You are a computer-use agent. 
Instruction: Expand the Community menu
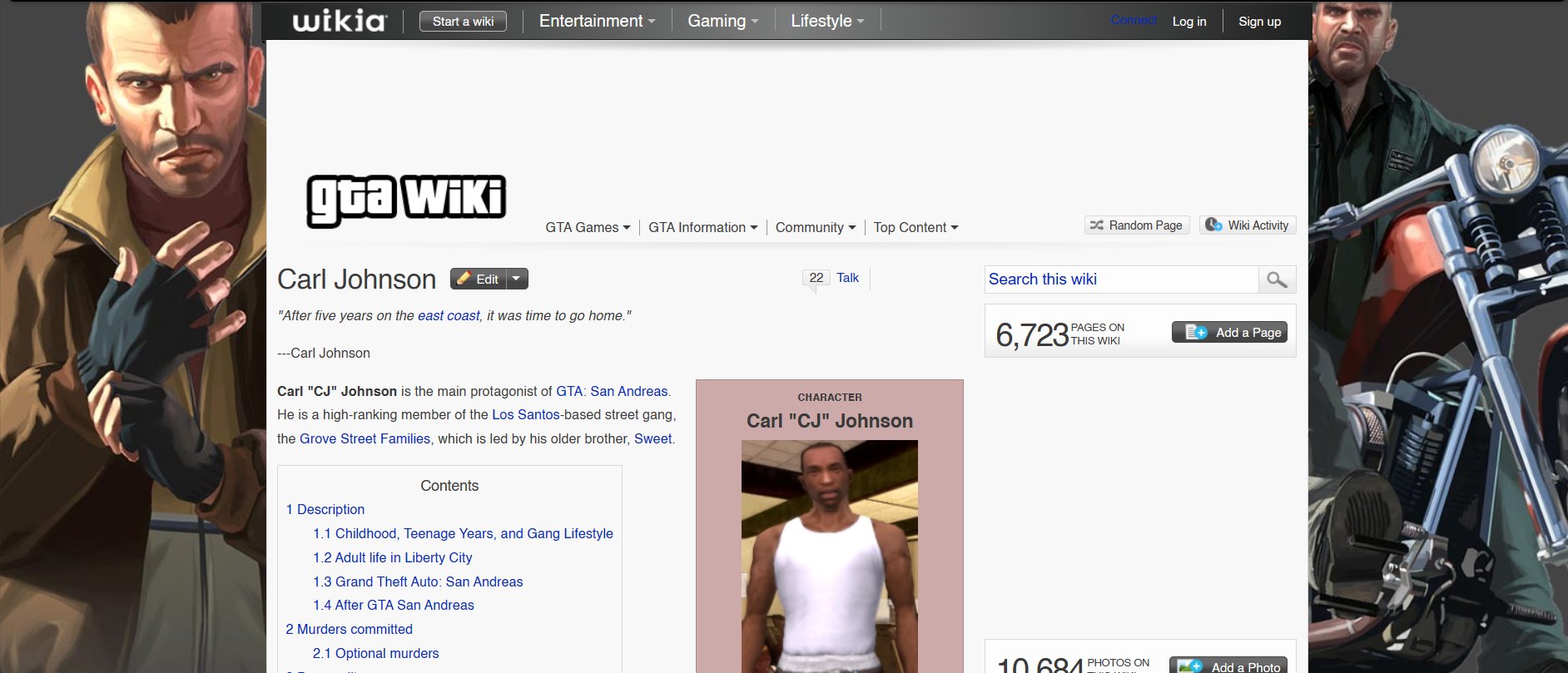coord(815,227)
